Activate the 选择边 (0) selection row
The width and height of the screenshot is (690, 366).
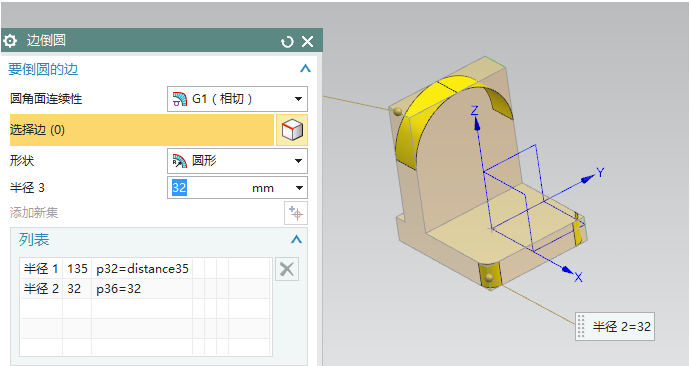142,130
